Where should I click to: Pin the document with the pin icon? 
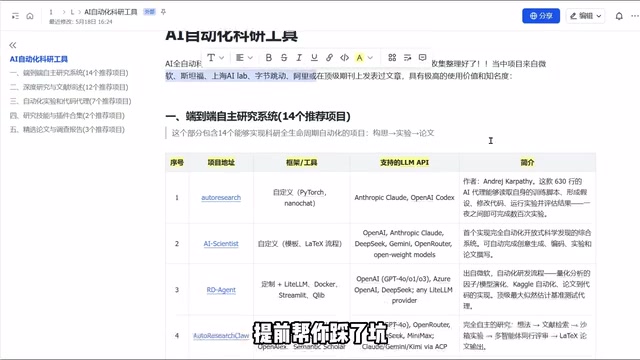163,12
